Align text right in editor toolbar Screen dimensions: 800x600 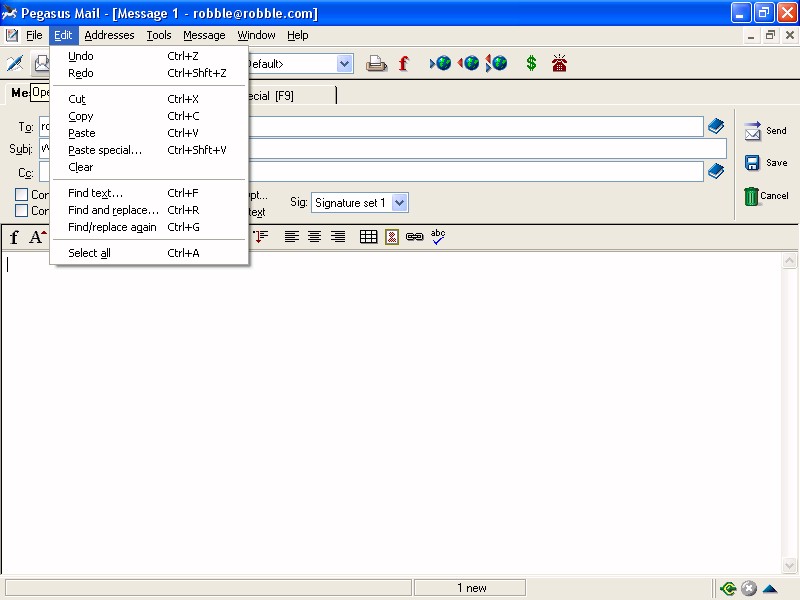point(338,237)
